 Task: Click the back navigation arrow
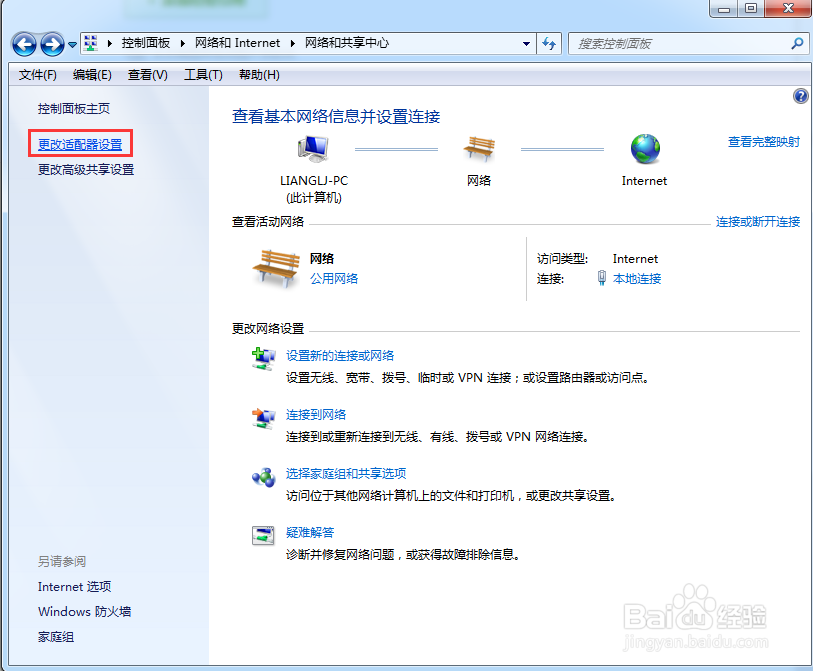(22, 44)
